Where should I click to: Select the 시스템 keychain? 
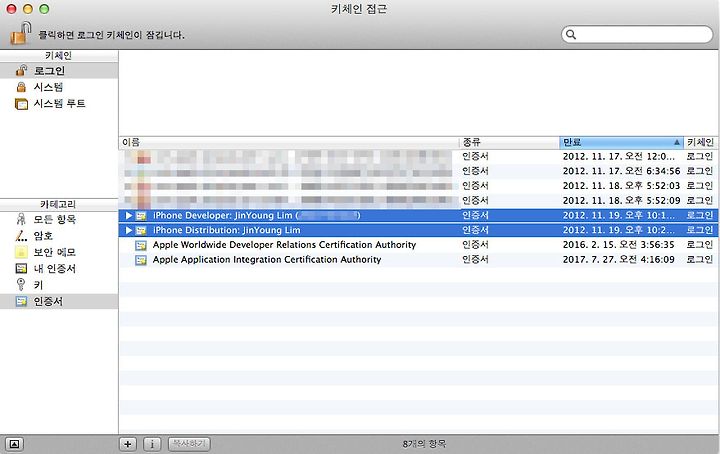pyautogui.click(x=59, y=87)
